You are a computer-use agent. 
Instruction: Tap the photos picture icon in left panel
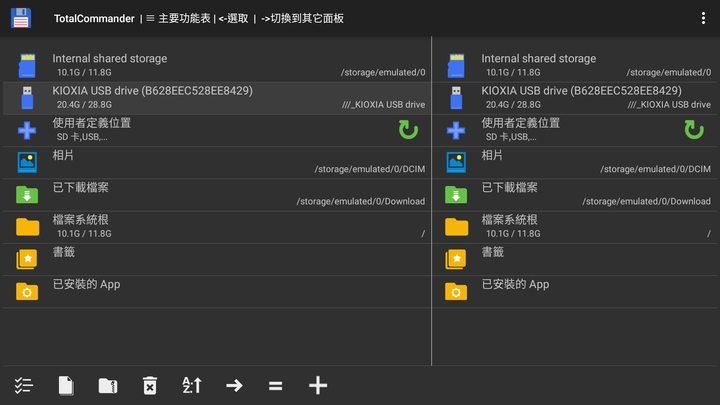[x=27, y=162]
